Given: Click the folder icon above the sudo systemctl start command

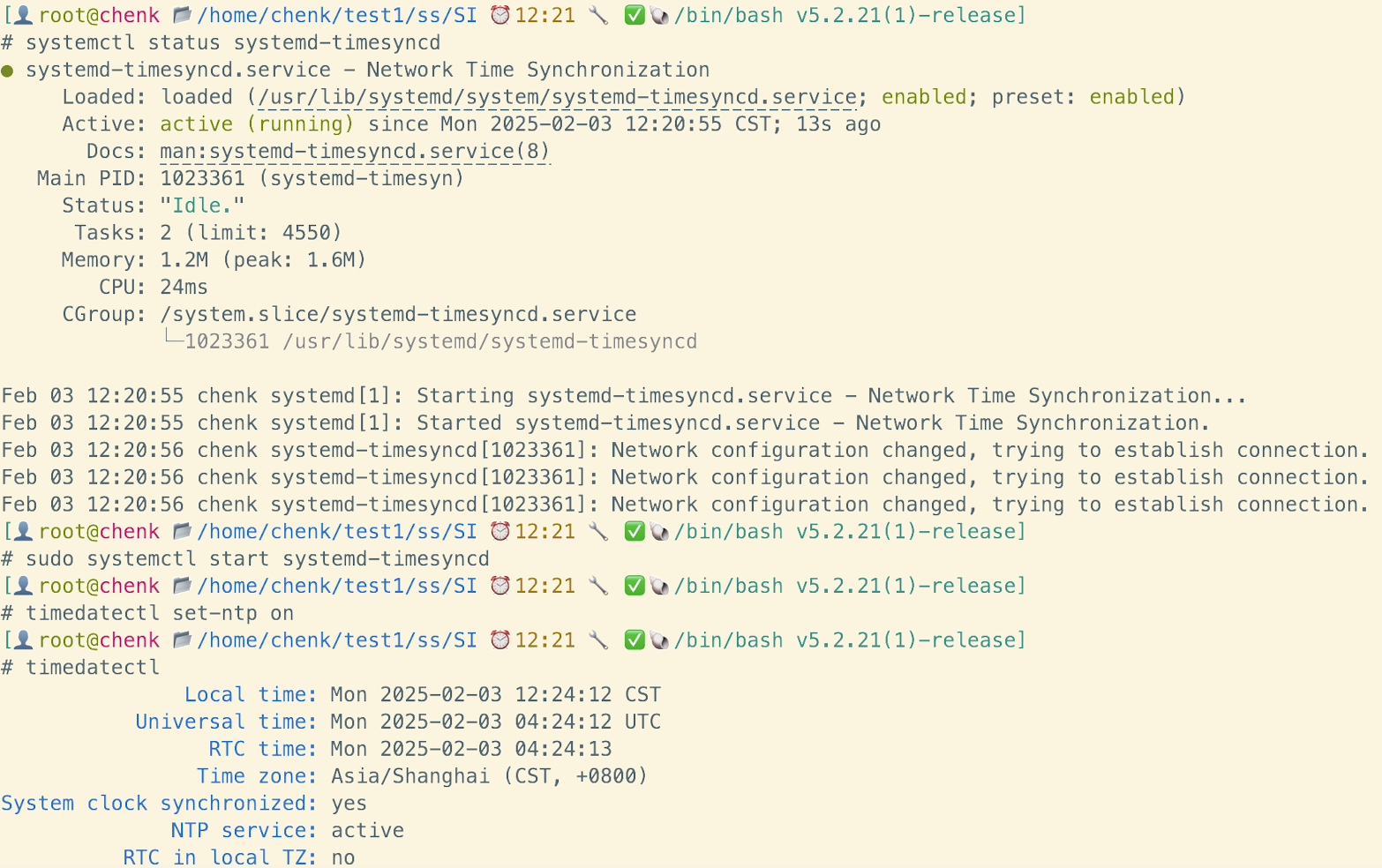Looking at the screenshot, I should click(183, 532).
